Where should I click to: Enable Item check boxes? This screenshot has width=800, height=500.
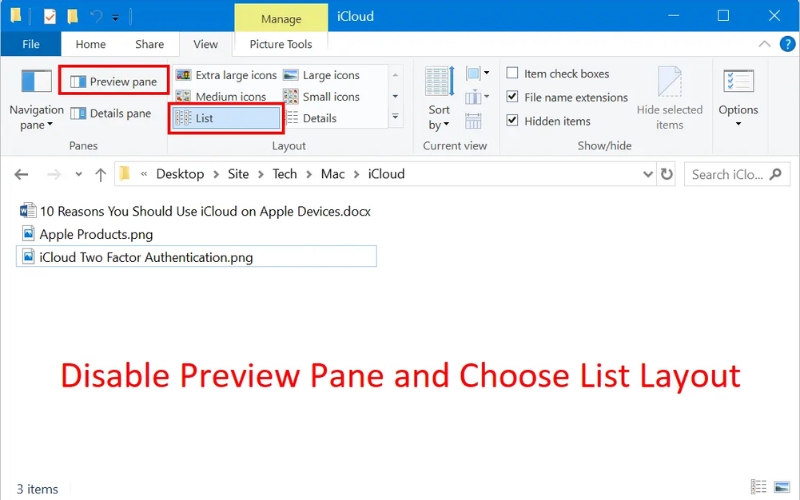point(512,73)
